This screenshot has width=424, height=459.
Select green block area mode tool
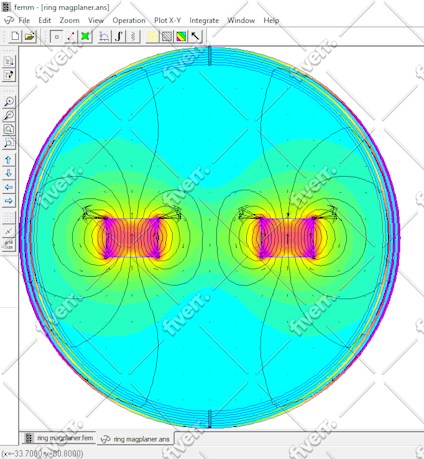pyautogui.click(x=85, y=36)
